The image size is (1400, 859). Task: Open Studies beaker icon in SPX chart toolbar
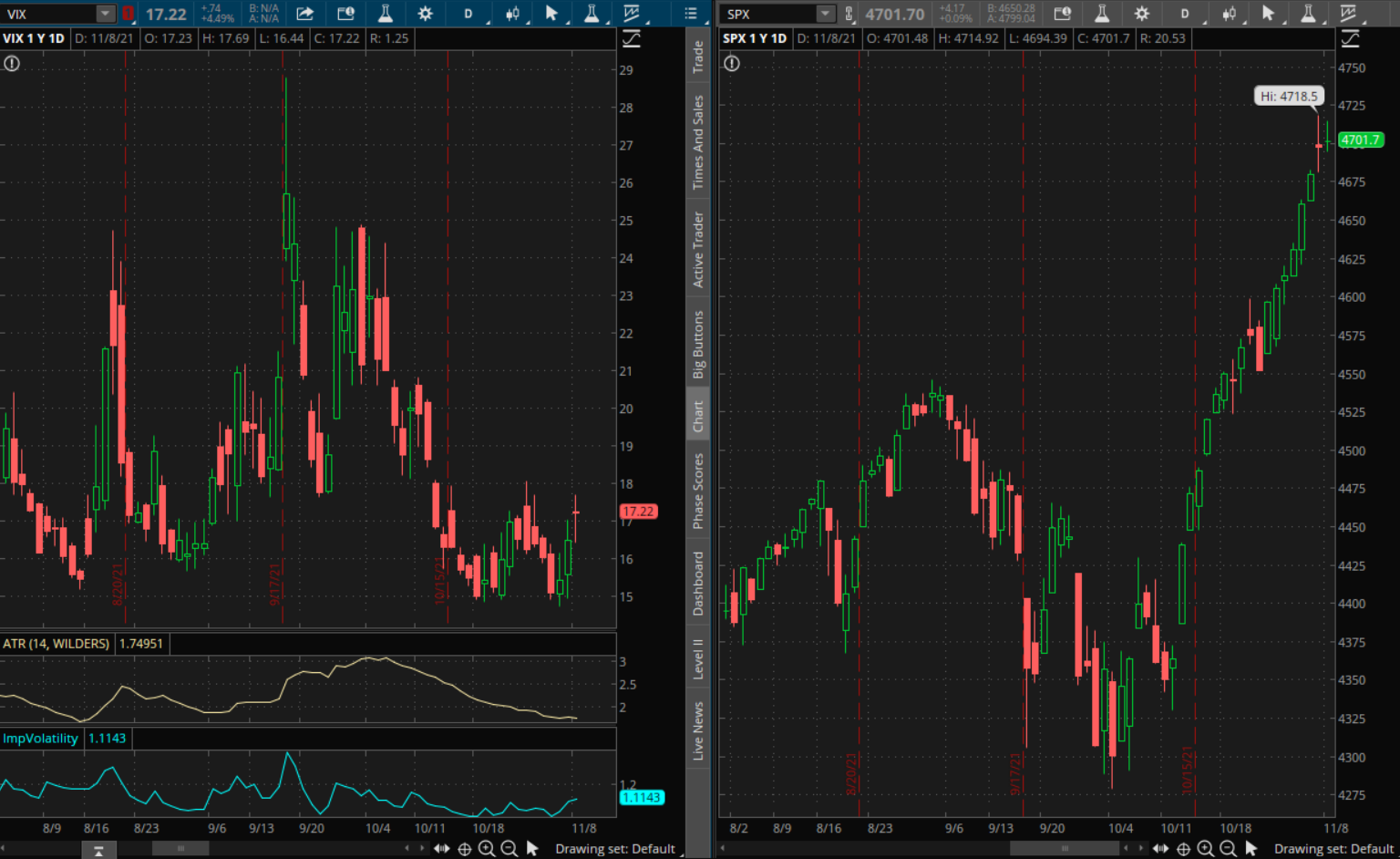(x=1102, y=14)
